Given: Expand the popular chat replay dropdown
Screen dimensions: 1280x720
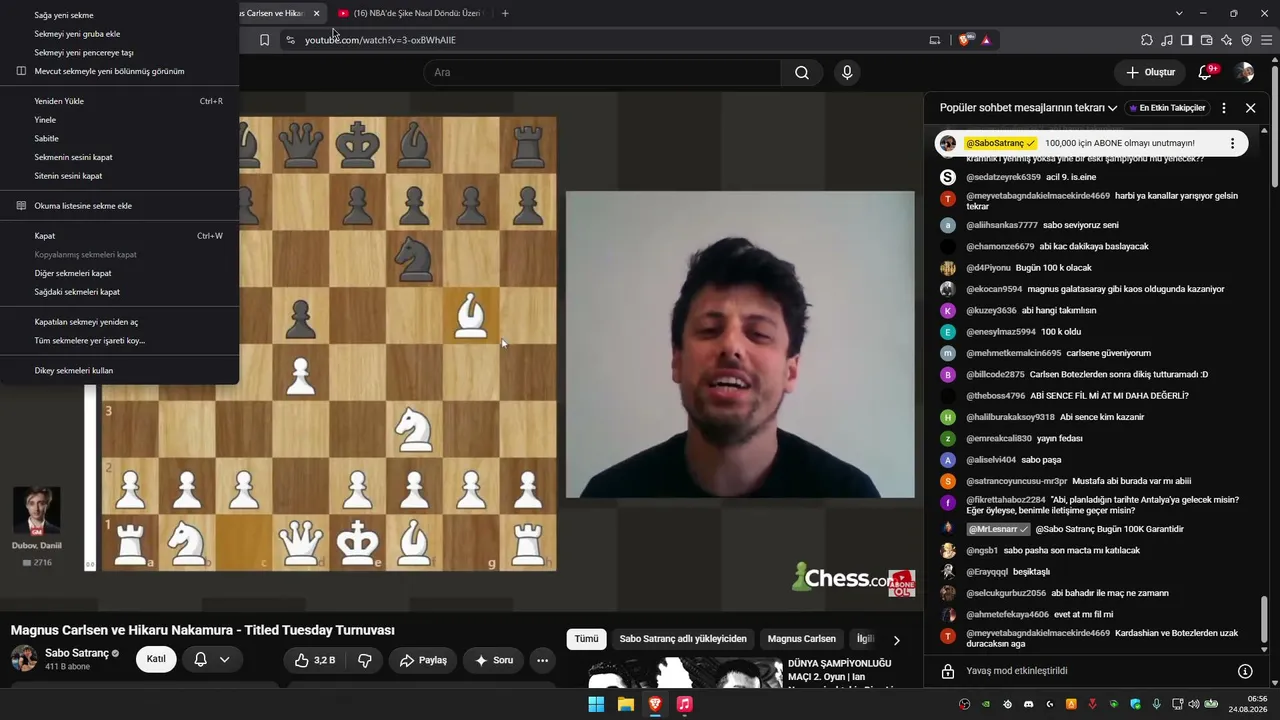Looking at the screenshot, I should (1112, 108).
